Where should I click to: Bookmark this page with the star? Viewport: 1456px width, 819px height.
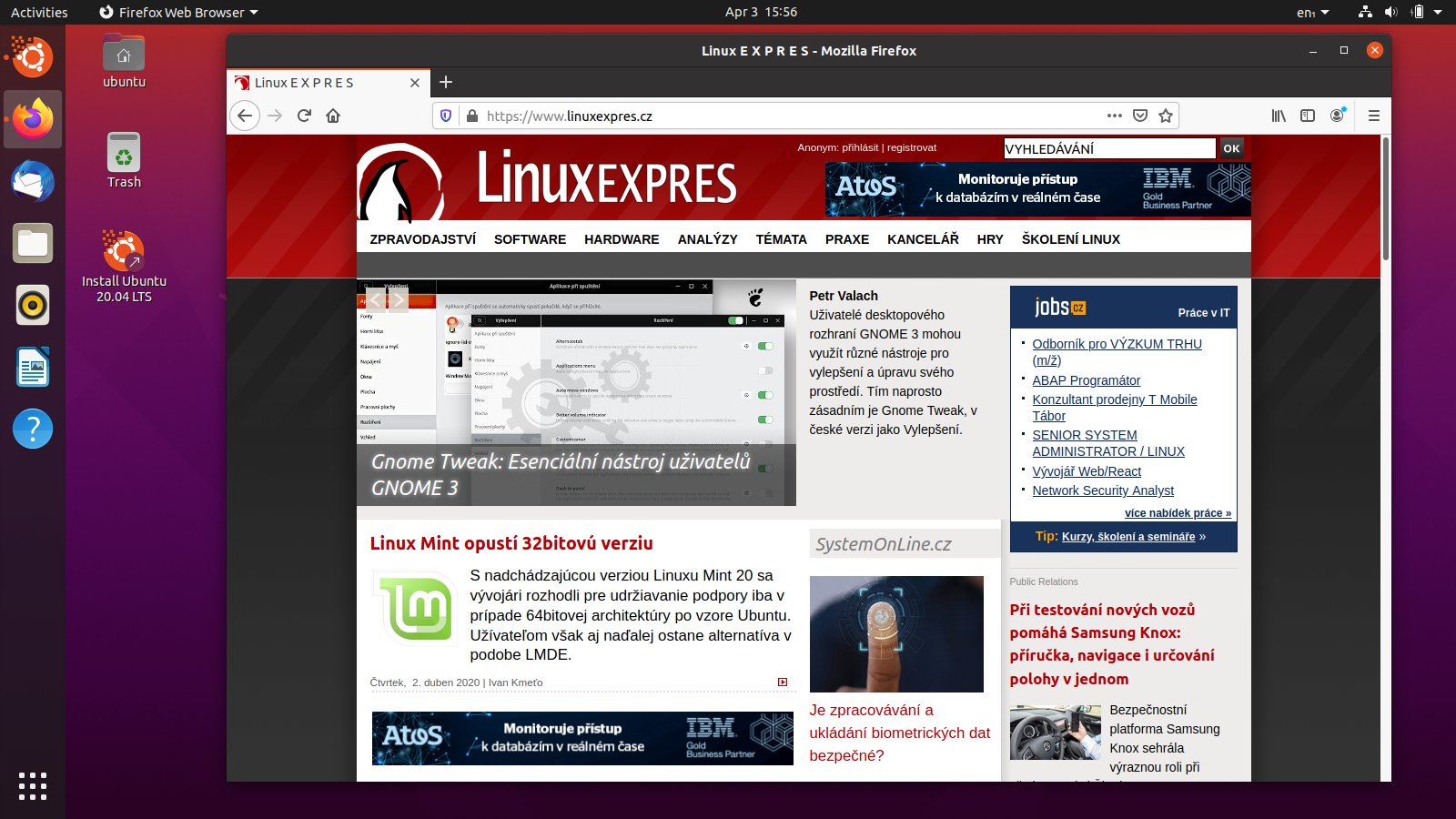tap(1166, 116)
